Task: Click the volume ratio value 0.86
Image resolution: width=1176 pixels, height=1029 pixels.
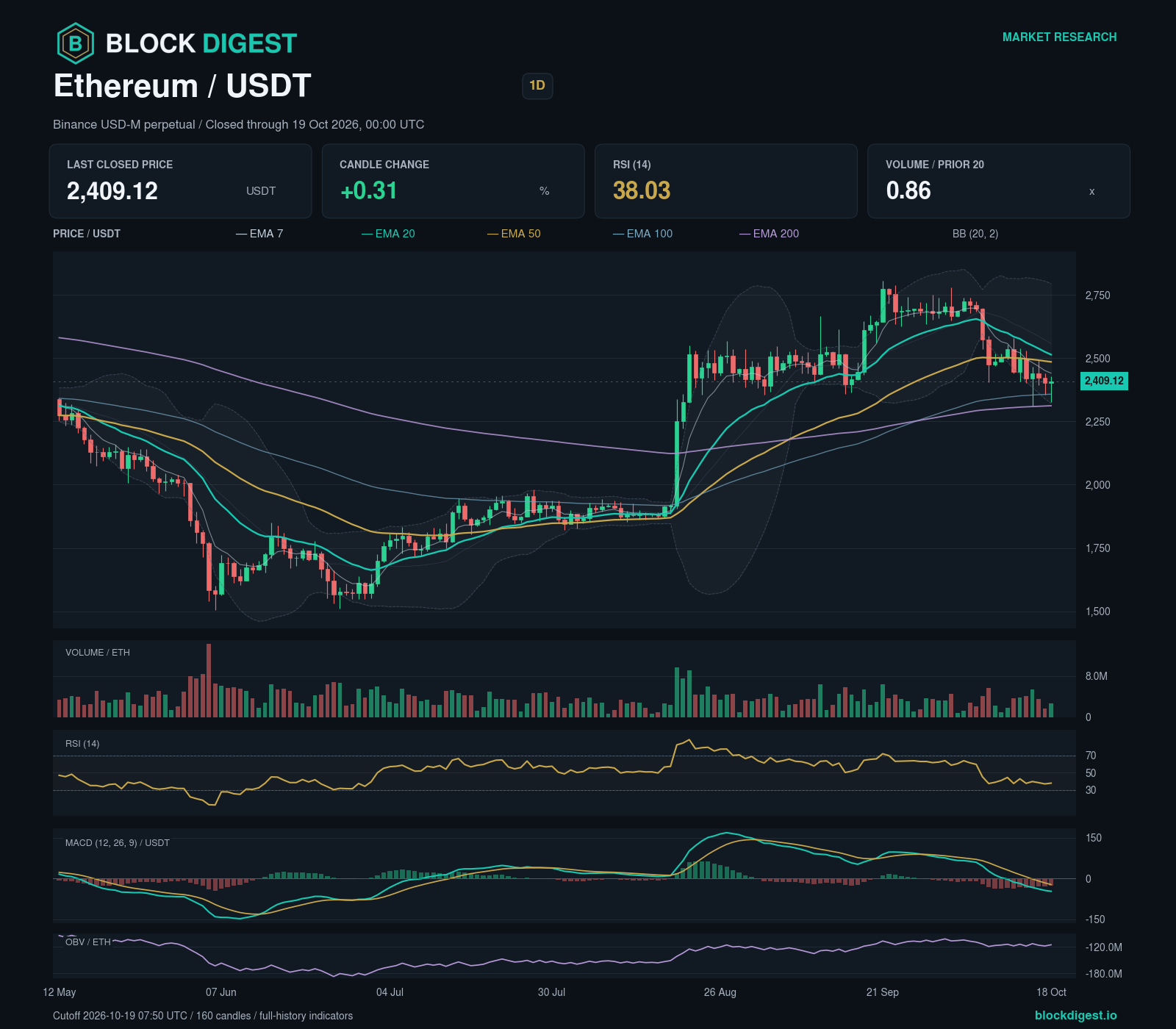Action: point(908,191)
